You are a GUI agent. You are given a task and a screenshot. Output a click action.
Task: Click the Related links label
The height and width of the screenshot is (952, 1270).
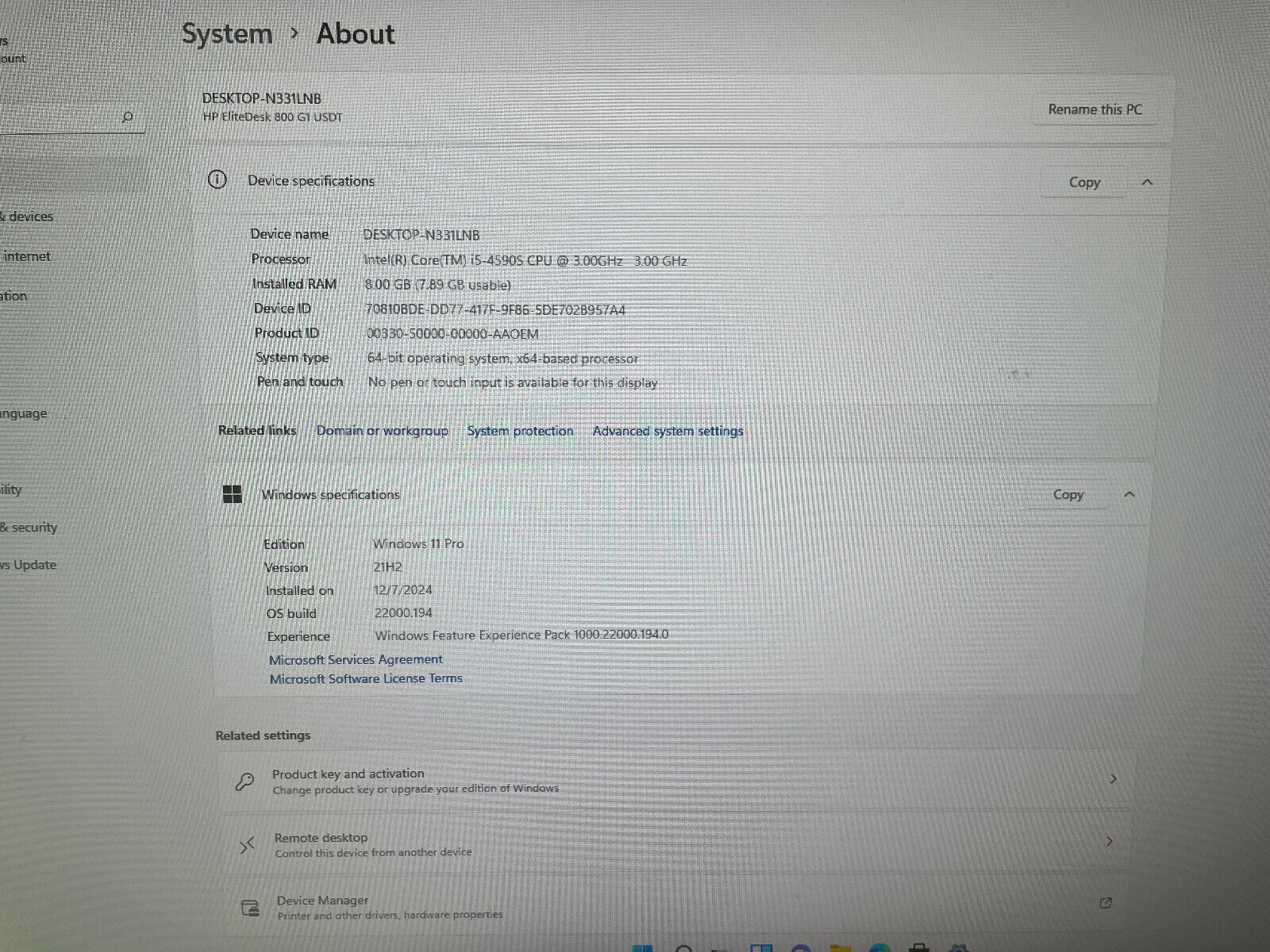click(257, 430)
